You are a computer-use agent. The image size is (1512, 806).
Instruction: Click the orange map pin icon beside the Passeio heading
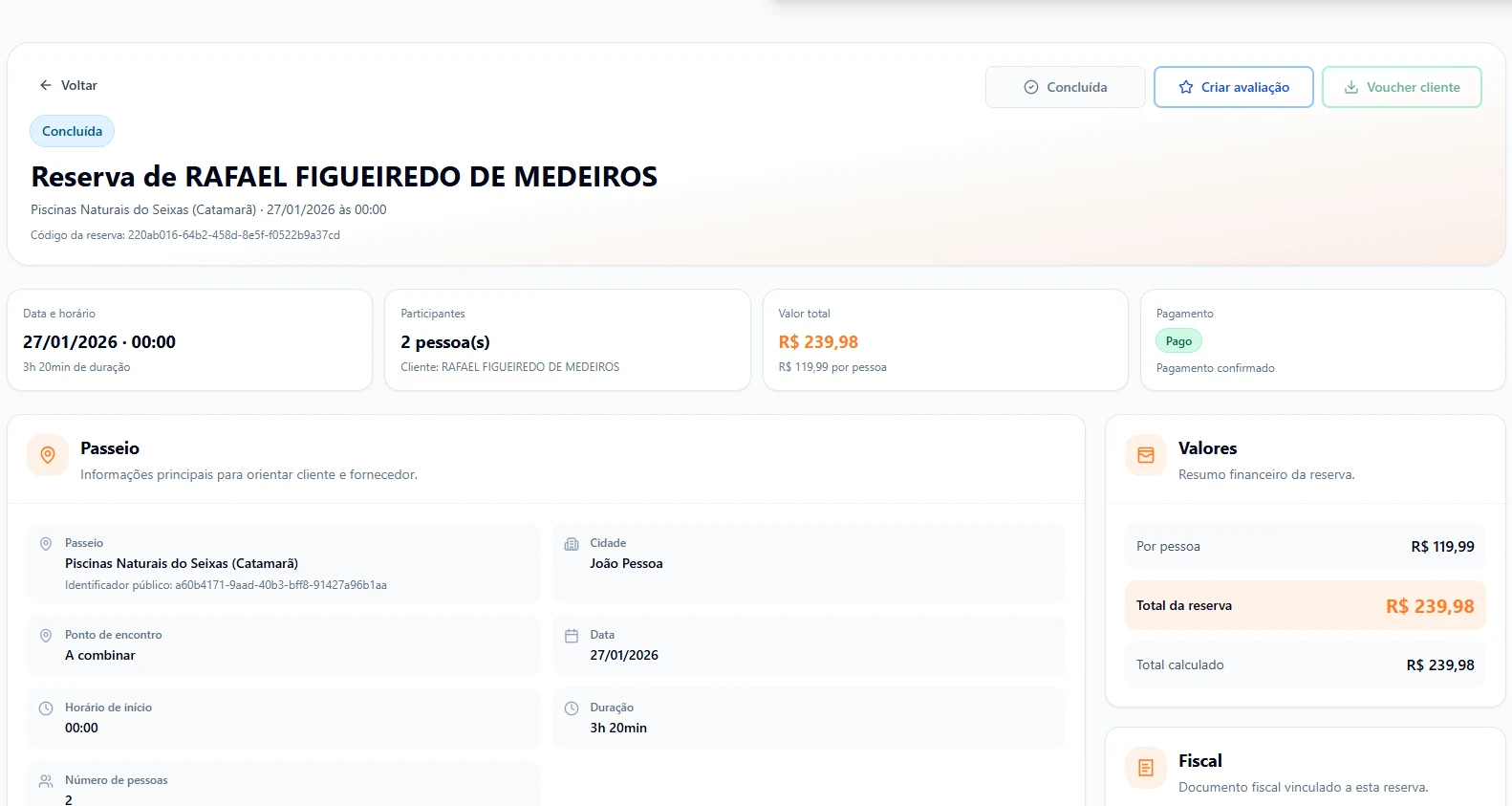point(48,455)
